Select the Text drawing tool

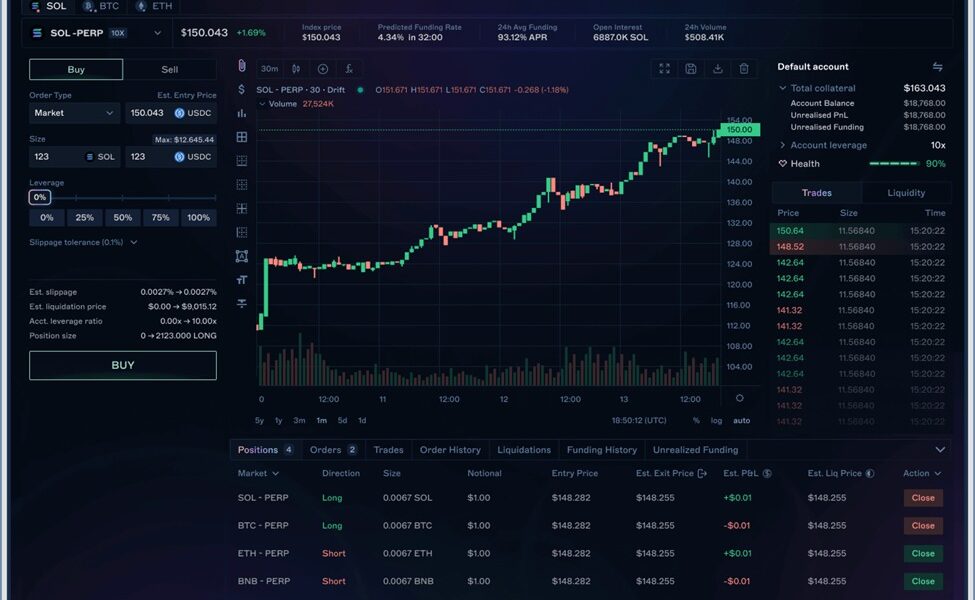[x=241, y=279]
